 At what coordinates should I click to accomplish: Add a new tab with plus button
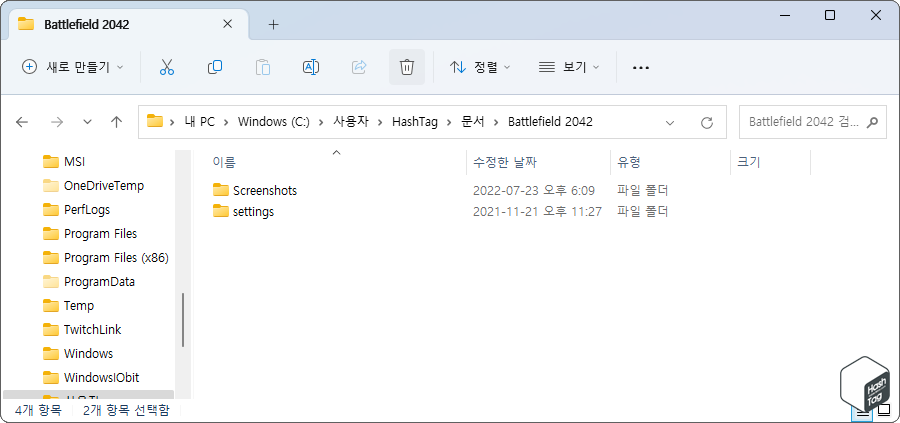[x=274, y=24]
